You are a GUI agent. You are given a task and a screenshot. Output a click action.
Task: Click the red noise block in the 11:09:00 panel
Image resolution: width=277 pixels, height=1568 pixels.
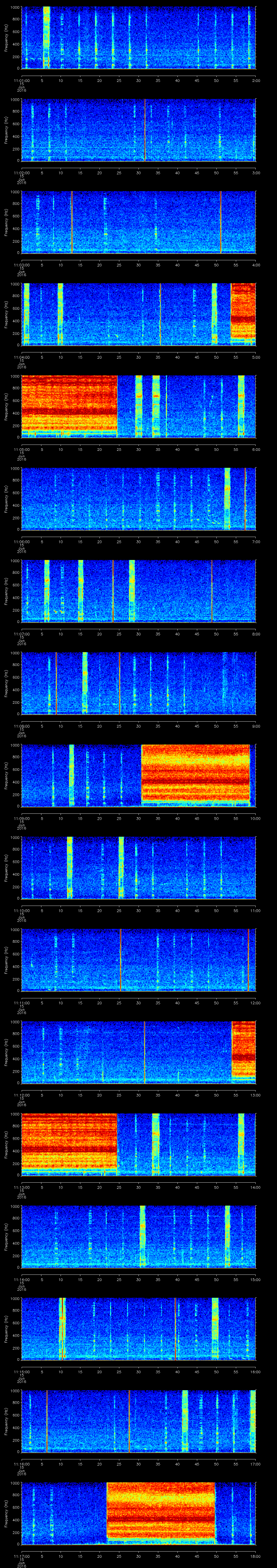coord(195,773)
